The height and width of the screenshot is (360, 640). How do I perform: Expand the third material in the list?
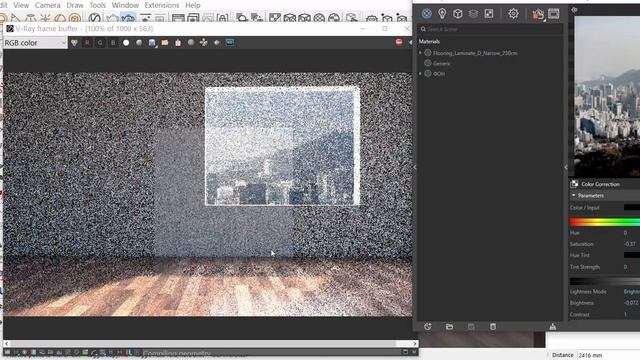[420, 73]
